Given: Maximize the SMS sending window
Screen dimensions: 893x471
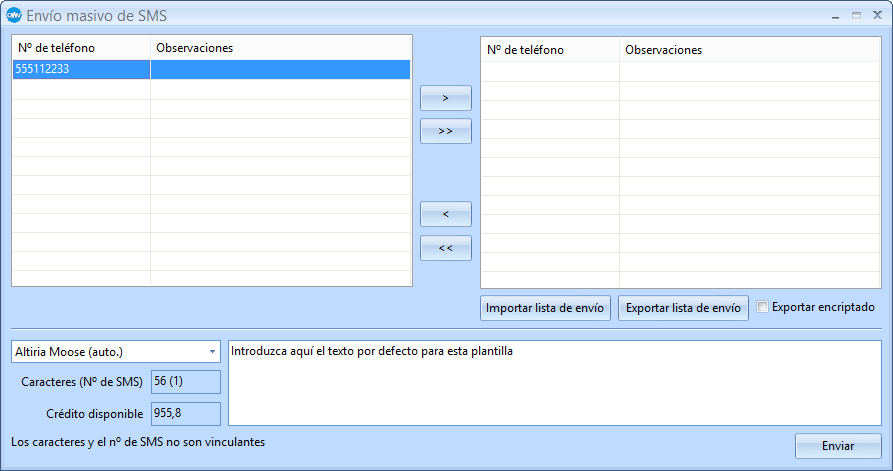Looking at the screenshot, I should click(x=856, y=15).
